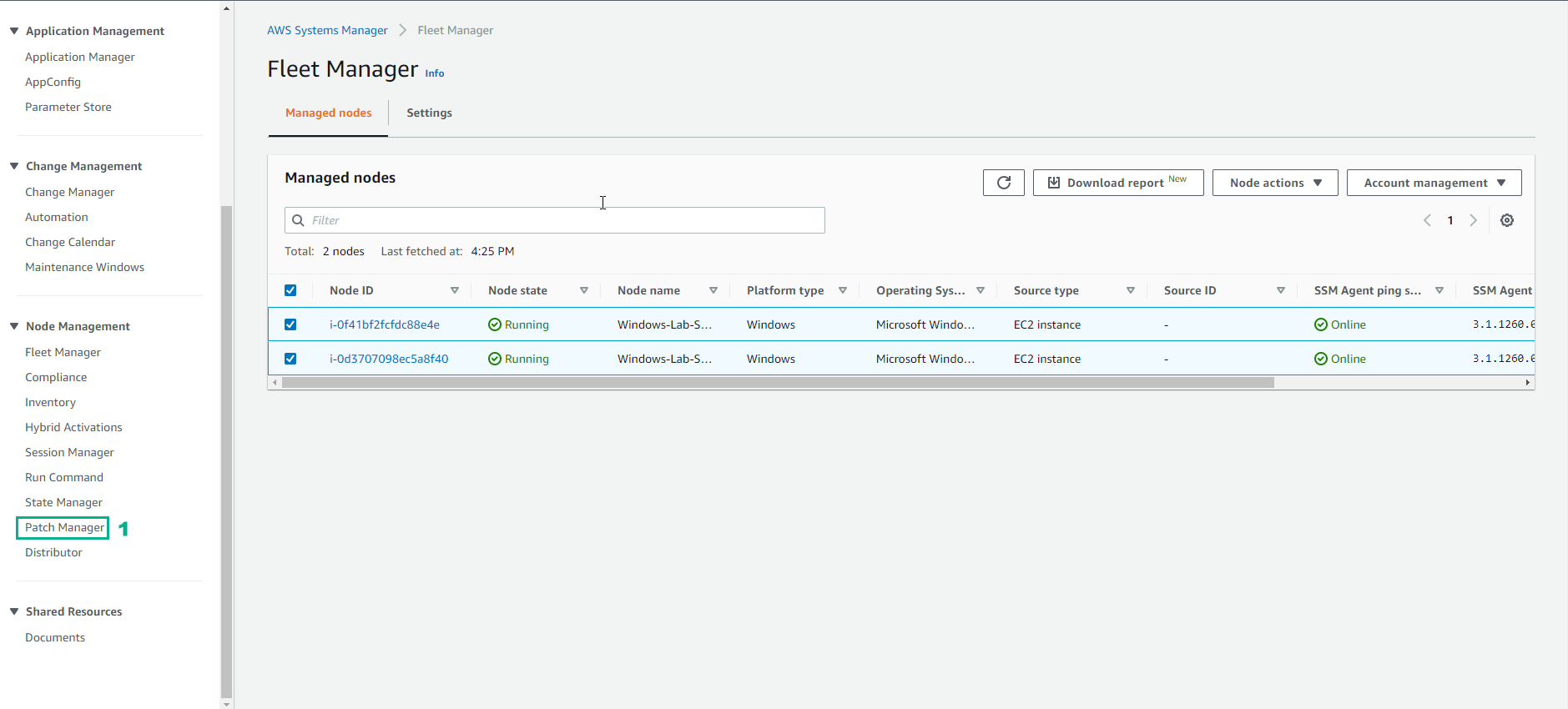Click page number 1 in pagination
The image size is (1568, 709).
coord(1450,220)
